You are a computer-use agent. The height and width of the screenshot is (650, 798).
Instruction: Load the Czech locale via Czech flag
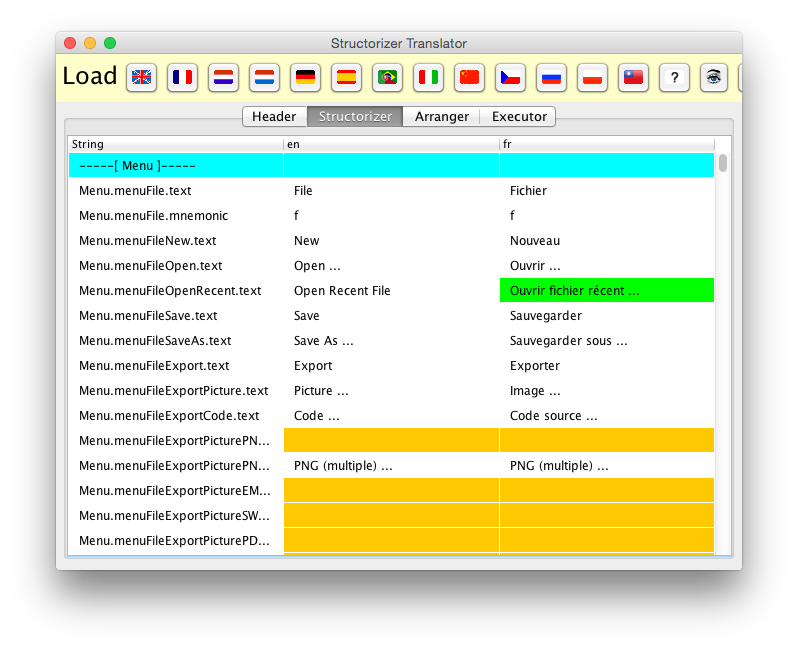coord(510,77)
